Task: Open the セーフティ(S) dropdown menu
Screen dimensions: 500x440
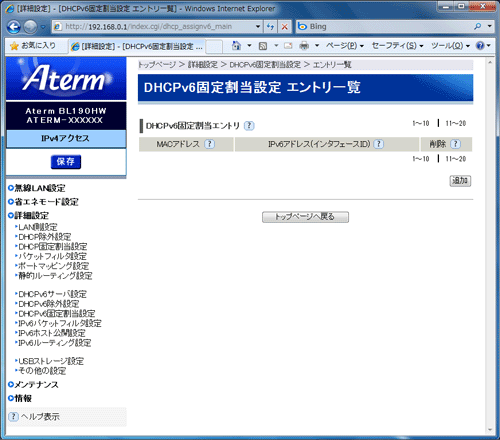Action: point(397,46)
